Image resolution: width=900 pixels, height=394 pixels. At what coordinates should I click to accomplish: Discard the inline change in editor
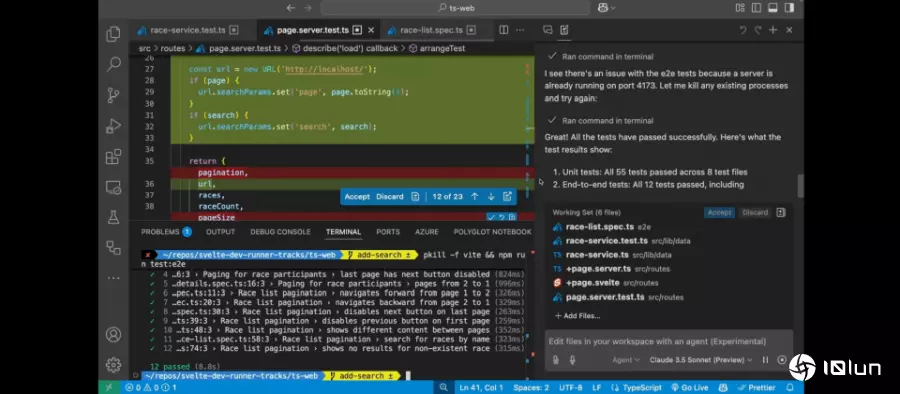[x=390, y=196]
